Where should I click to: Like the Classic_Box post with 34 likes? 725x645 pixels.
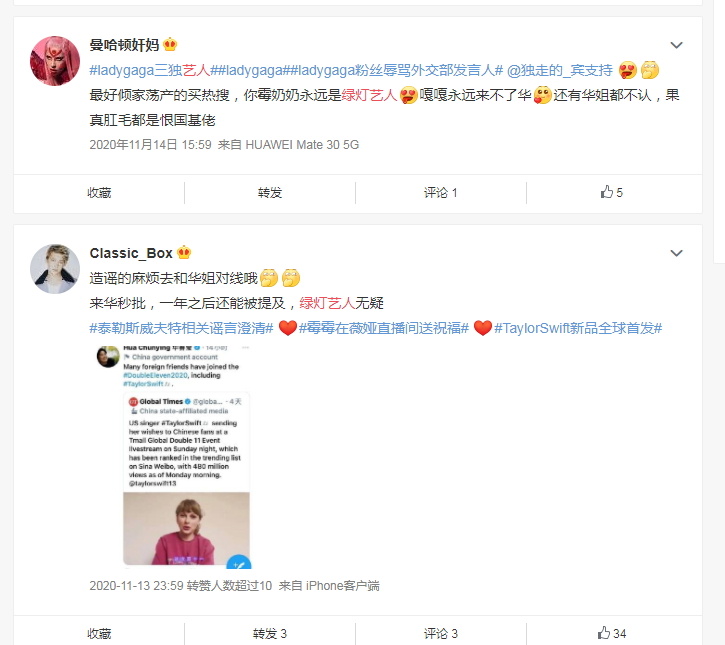pos(611,633)
